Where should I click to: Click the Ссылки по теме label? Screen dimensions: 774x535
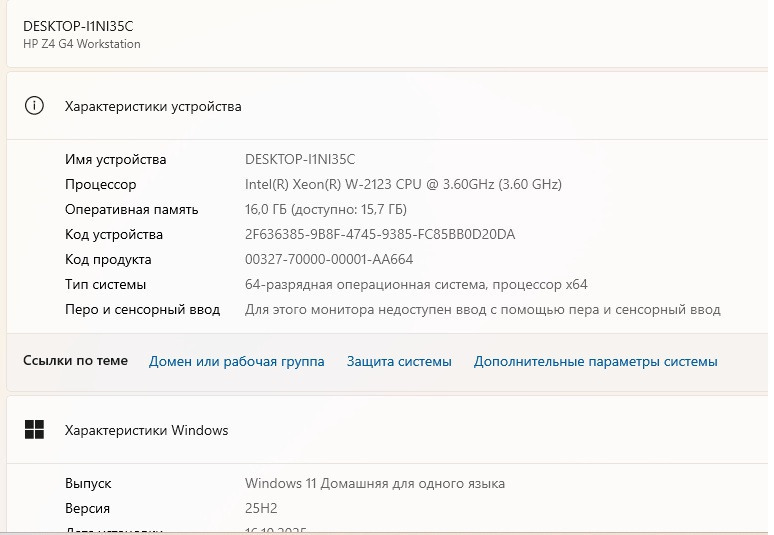click(x=76, y=361)
